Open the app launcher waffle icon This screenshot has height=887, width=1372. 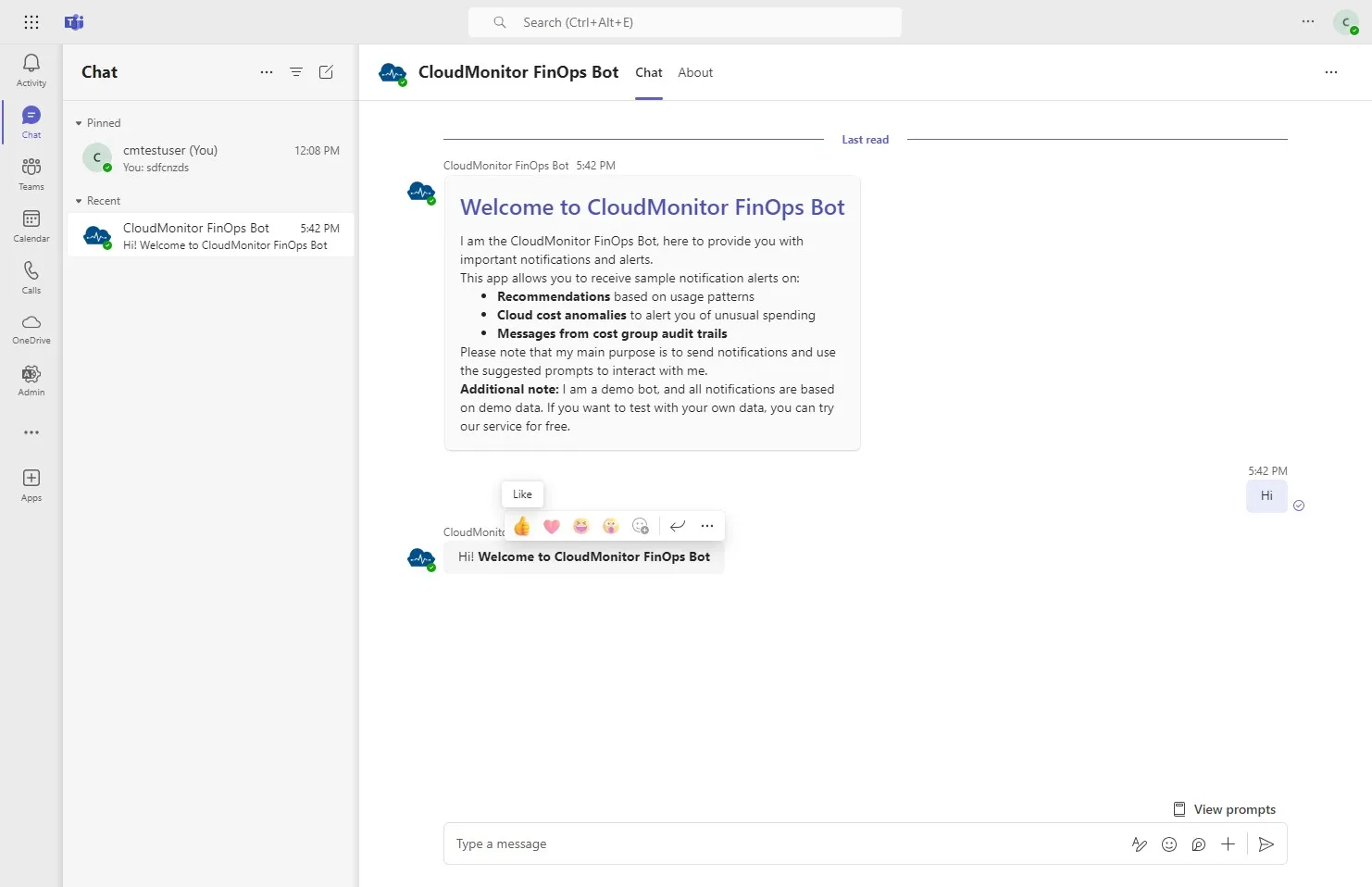point(31,22)
